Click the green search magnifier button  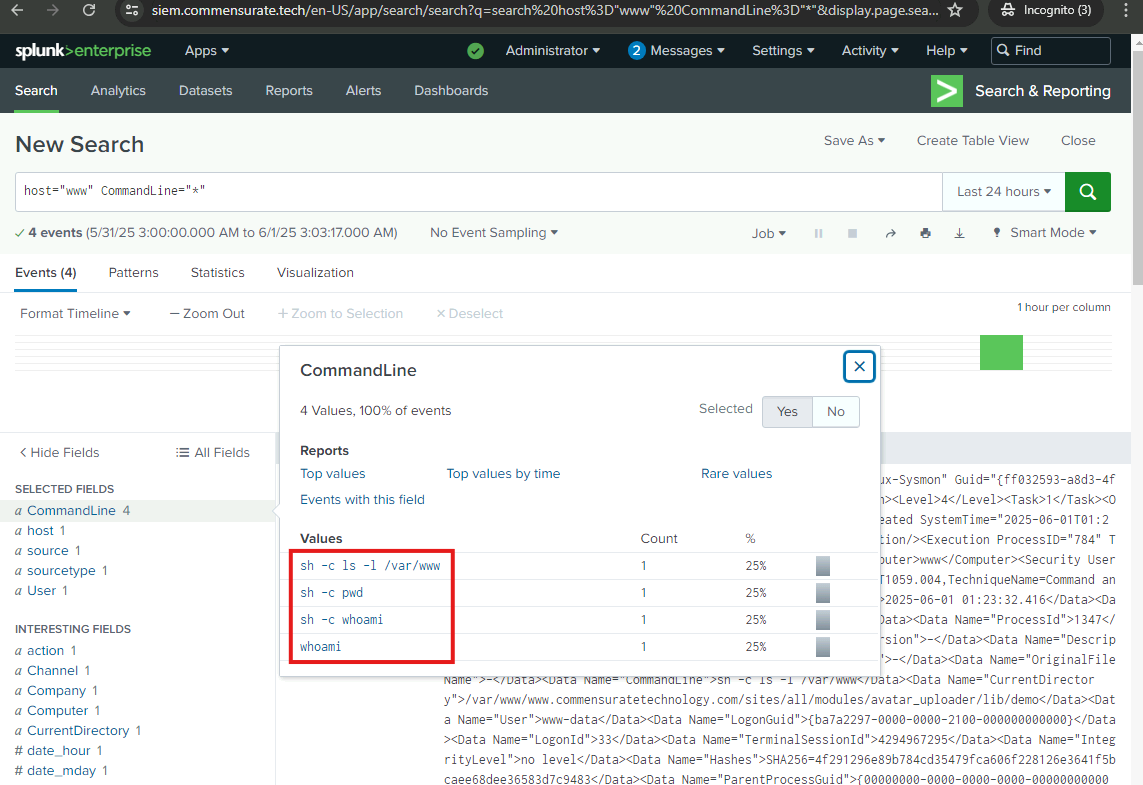[1087, 192]
